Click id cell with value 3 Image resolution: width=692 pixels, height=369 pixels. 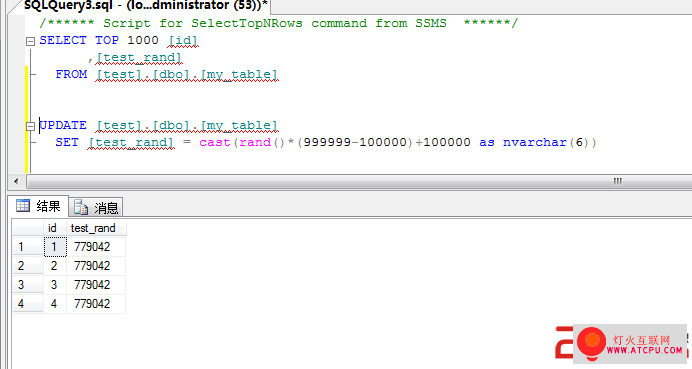(x=55, y=285)
